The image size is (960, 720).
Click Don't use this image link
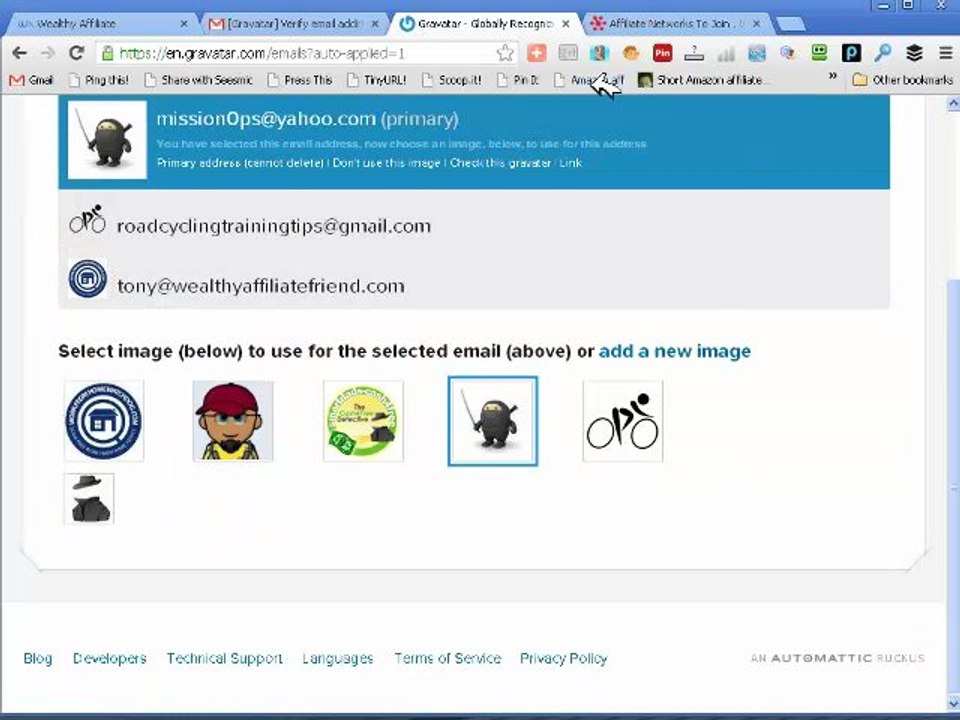[386, 163]
